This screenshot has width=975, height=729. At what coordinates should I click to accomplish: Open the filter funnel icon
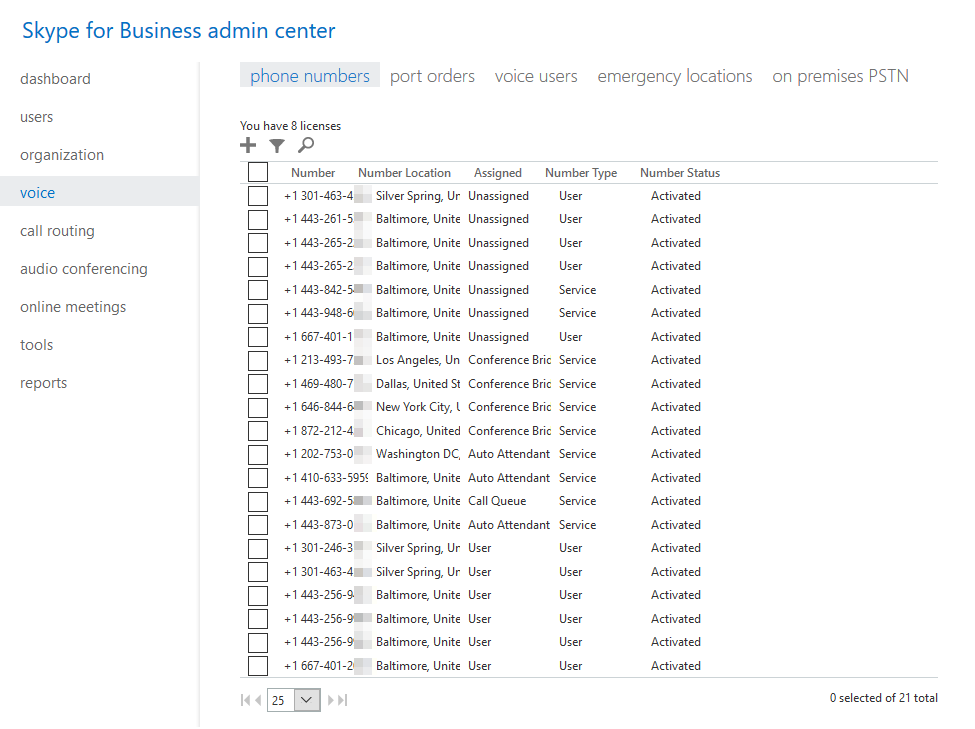click(x=276, y=145)
